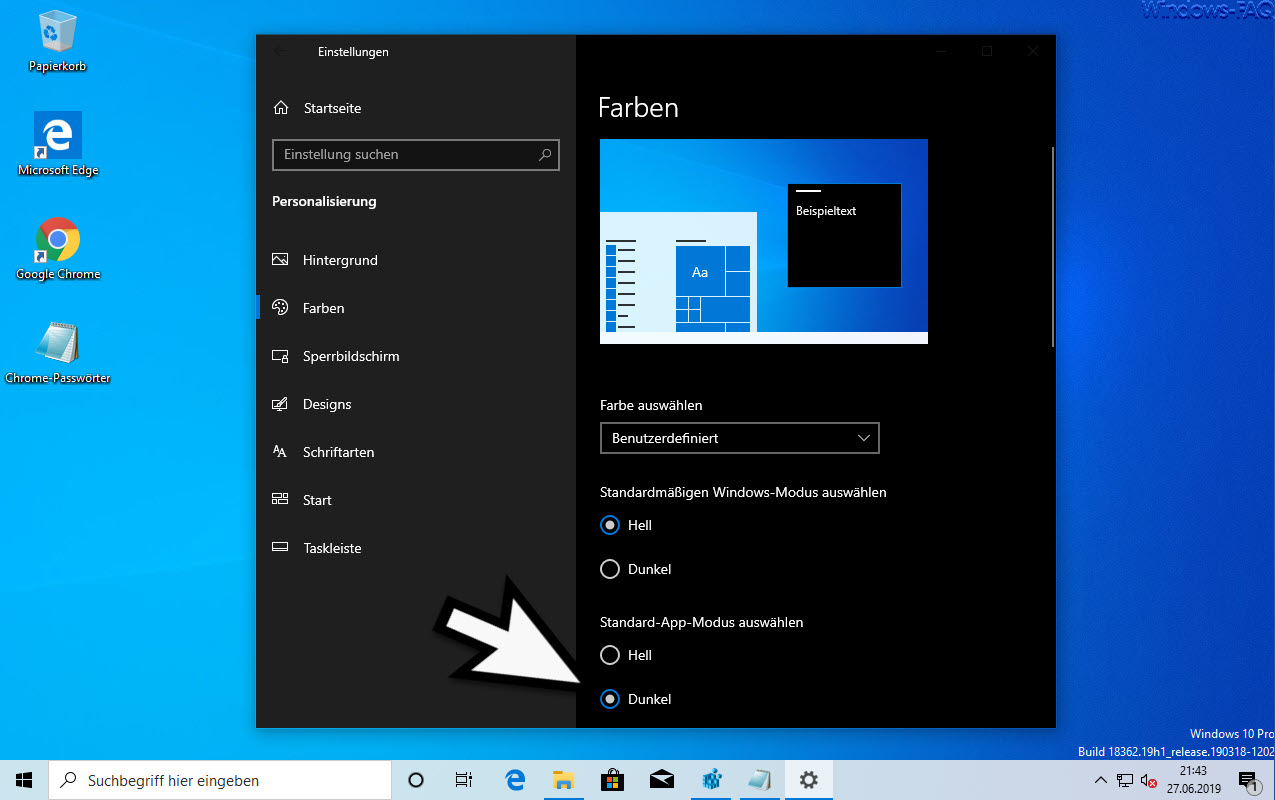Select Microsoft Edge desktop shortcut
Screen dimensions: 1275x800
pos(58,144)
